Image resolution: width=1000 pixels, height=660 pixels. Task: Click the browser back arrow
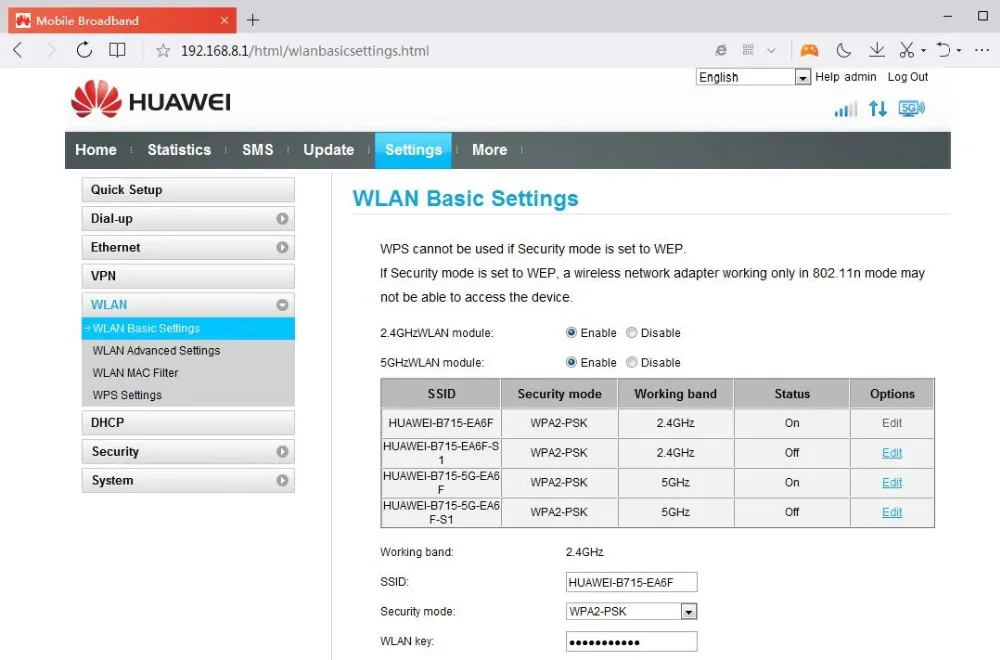(18, 50)
